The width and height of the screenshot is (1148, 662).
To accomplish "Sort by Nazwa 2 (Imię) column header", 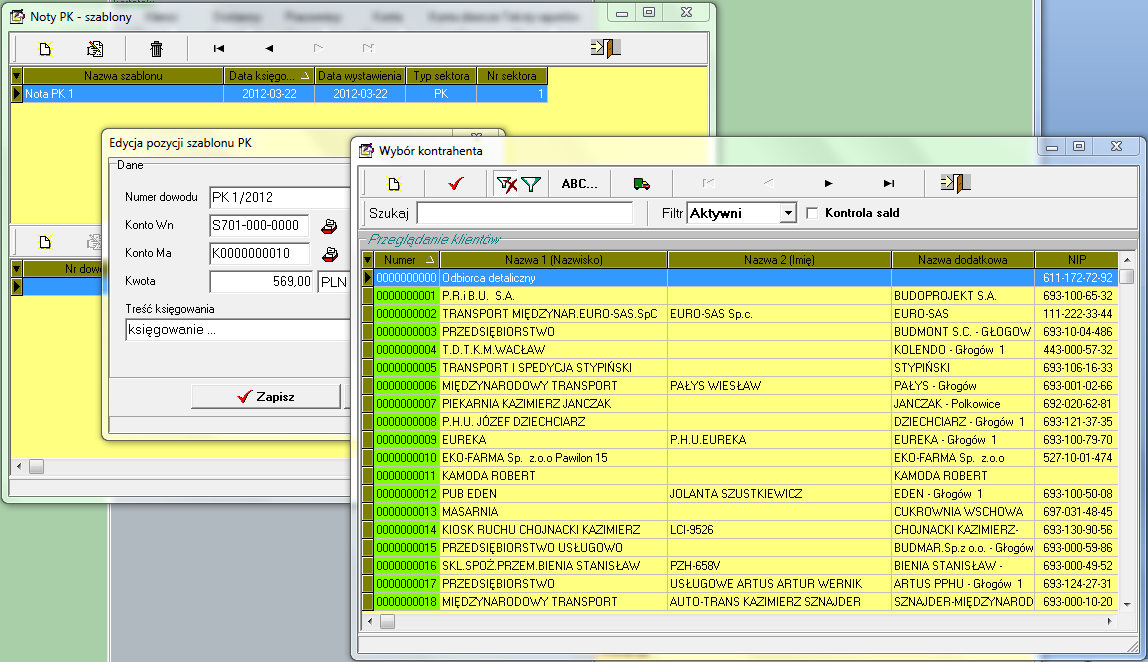I will pyautogui.click(x=779, y=260).
